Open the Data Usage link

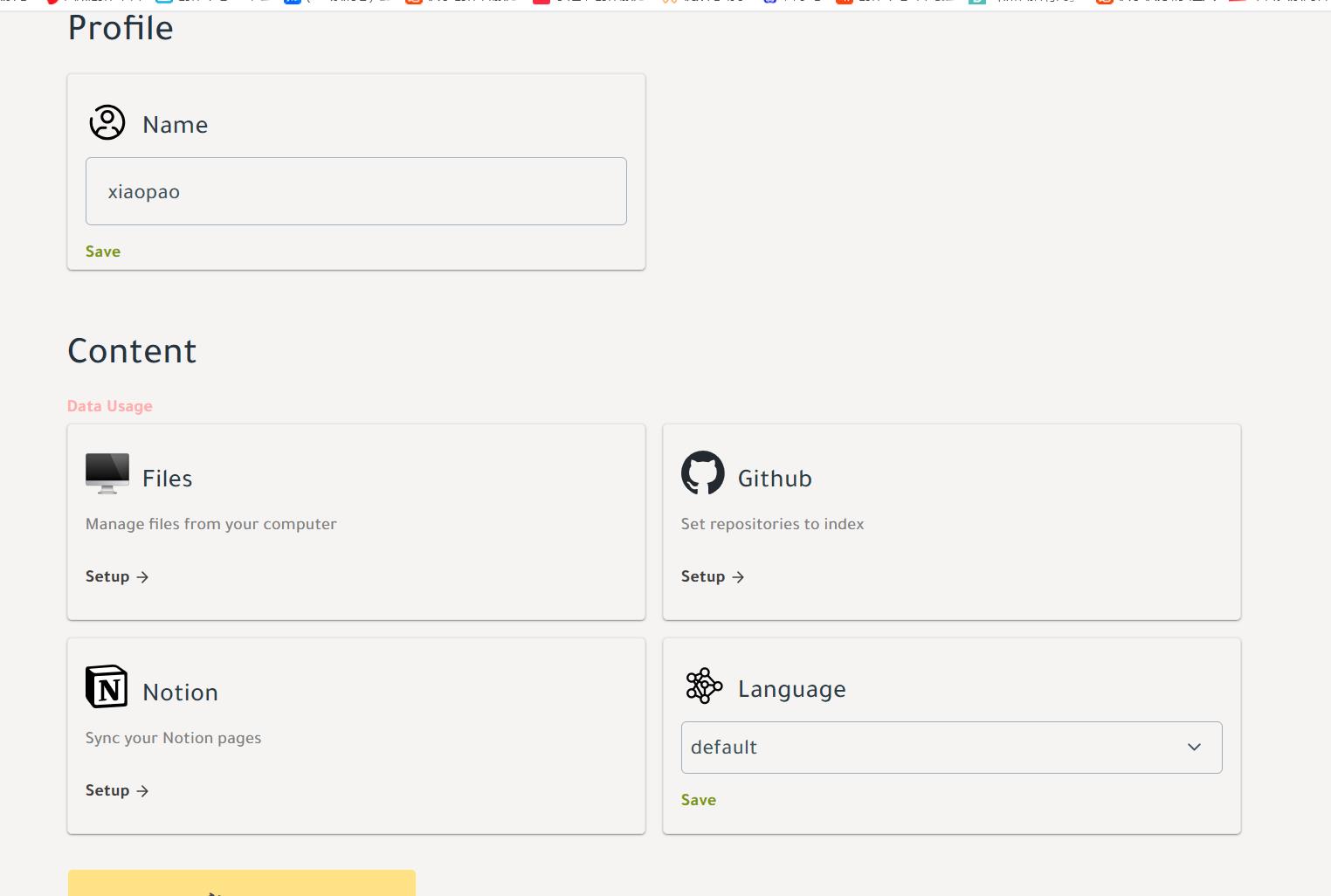110,406
